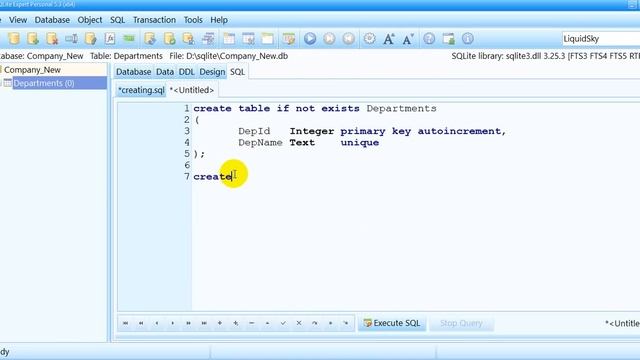This screenshot has height=360, width=640.
Task: Select Company_New database in tree
Action: pyautogui.click(x=32, y=70)
